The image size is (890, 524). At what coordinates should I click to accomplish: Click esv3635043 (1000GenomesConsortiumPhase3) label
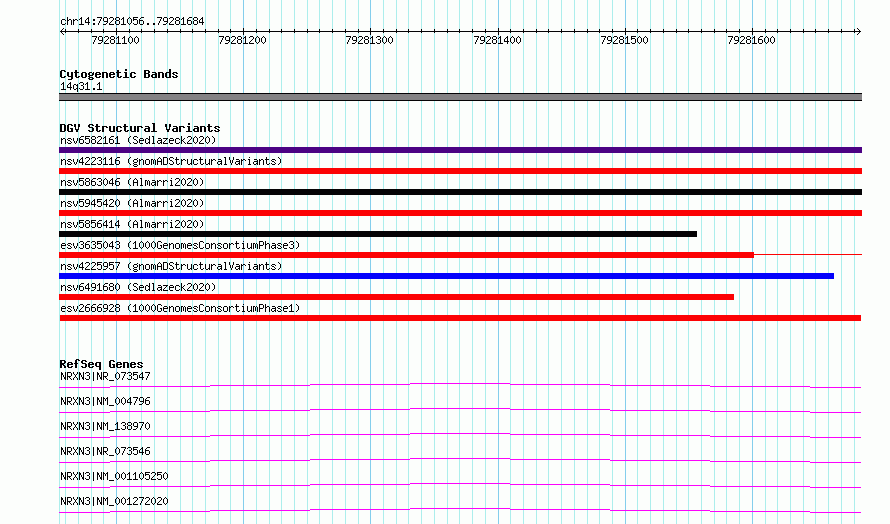180,245
